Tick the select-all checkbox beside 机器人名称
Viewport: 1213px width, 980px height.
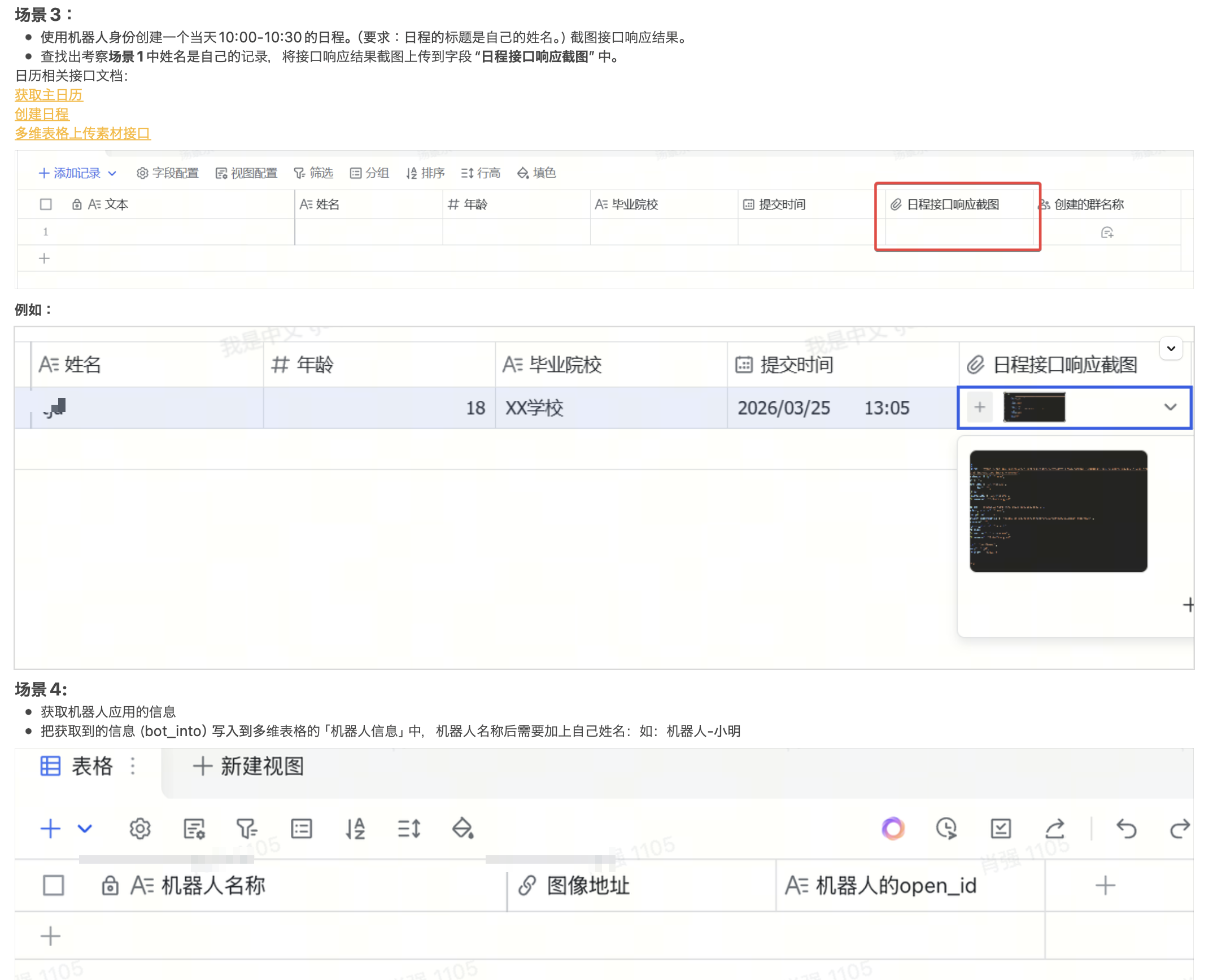click(54, 885)
